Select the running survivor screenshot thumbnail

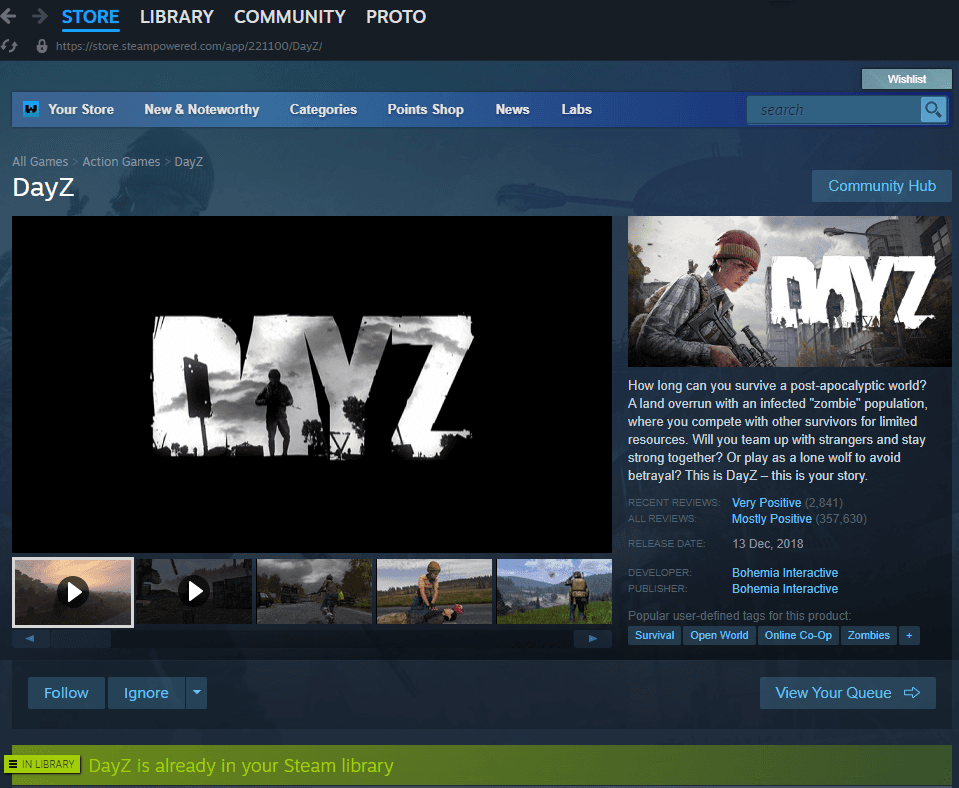coord(314,592)
